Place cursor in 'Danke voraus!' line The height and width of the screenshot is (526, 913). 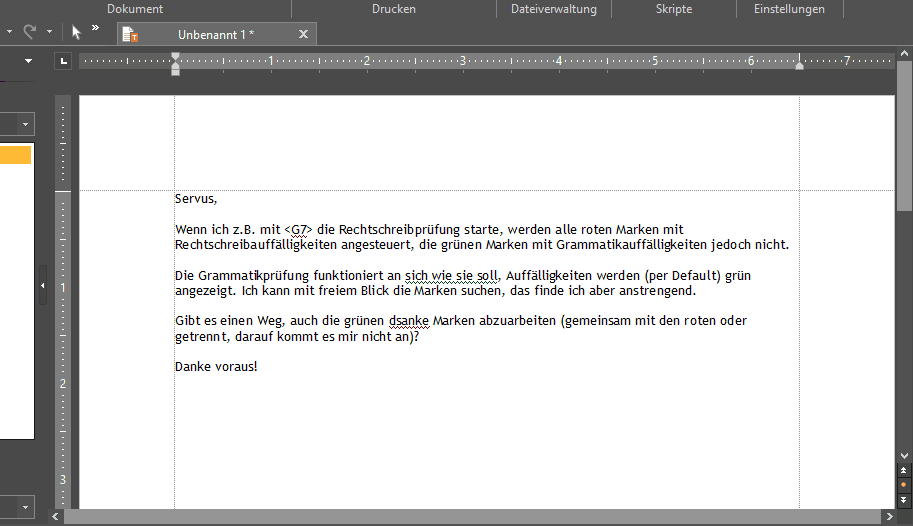[216, 366]
